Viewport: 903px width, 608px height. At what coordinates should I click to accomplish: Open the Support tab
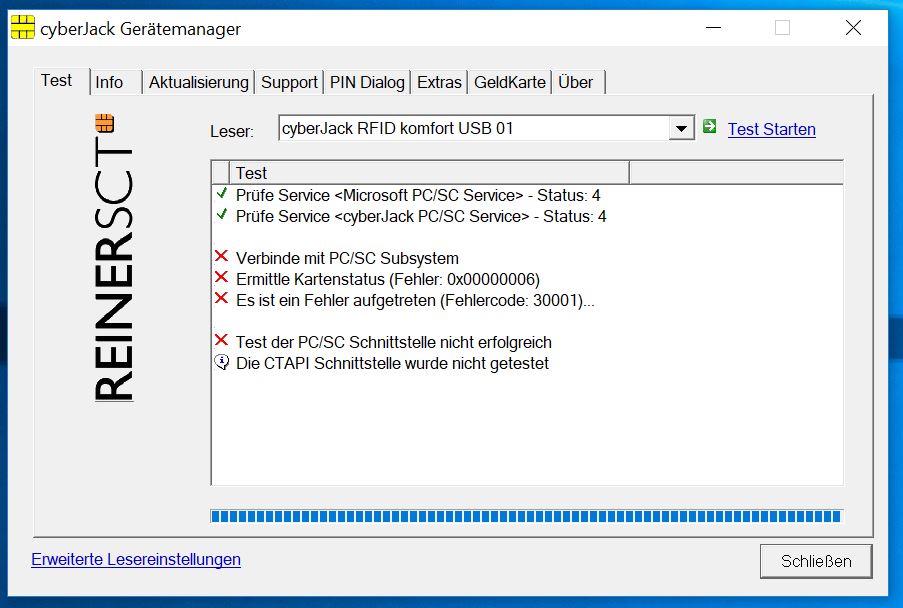[289, 82]
